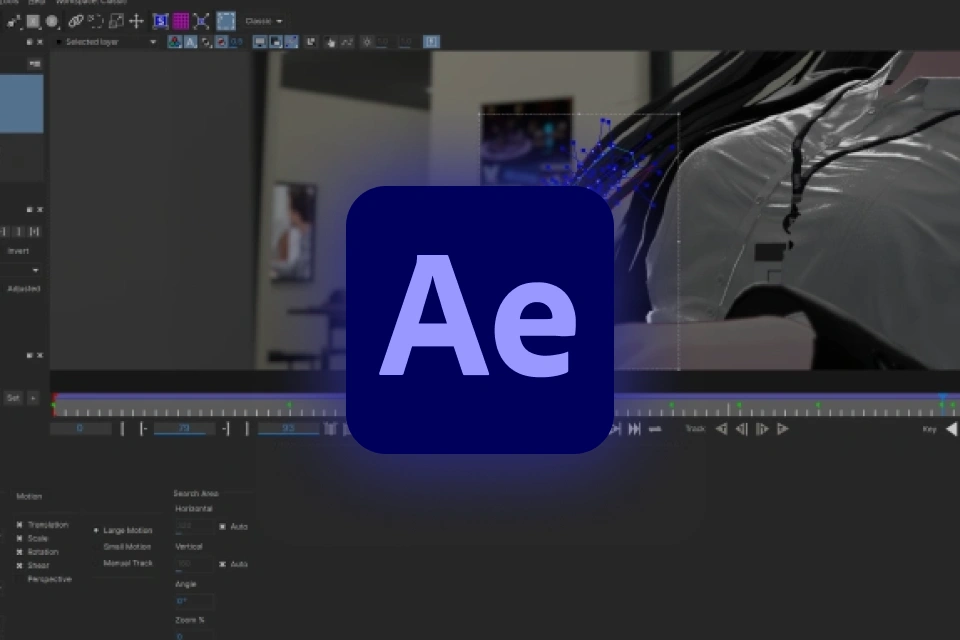This screenshot has width=960, height=640.
Task: Toggle the magenta planar grid icon
Action: click(x=181, y=21)
